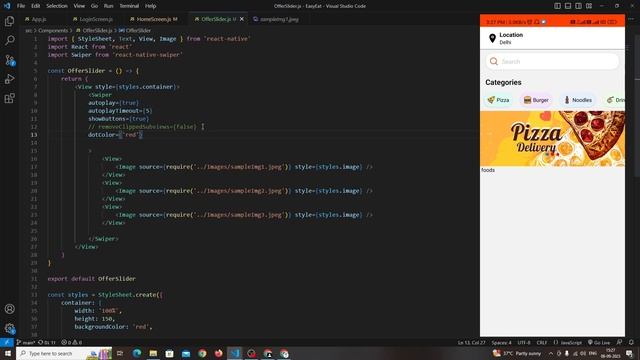
Task: Click the Go Live button
Action: point(599,342)
